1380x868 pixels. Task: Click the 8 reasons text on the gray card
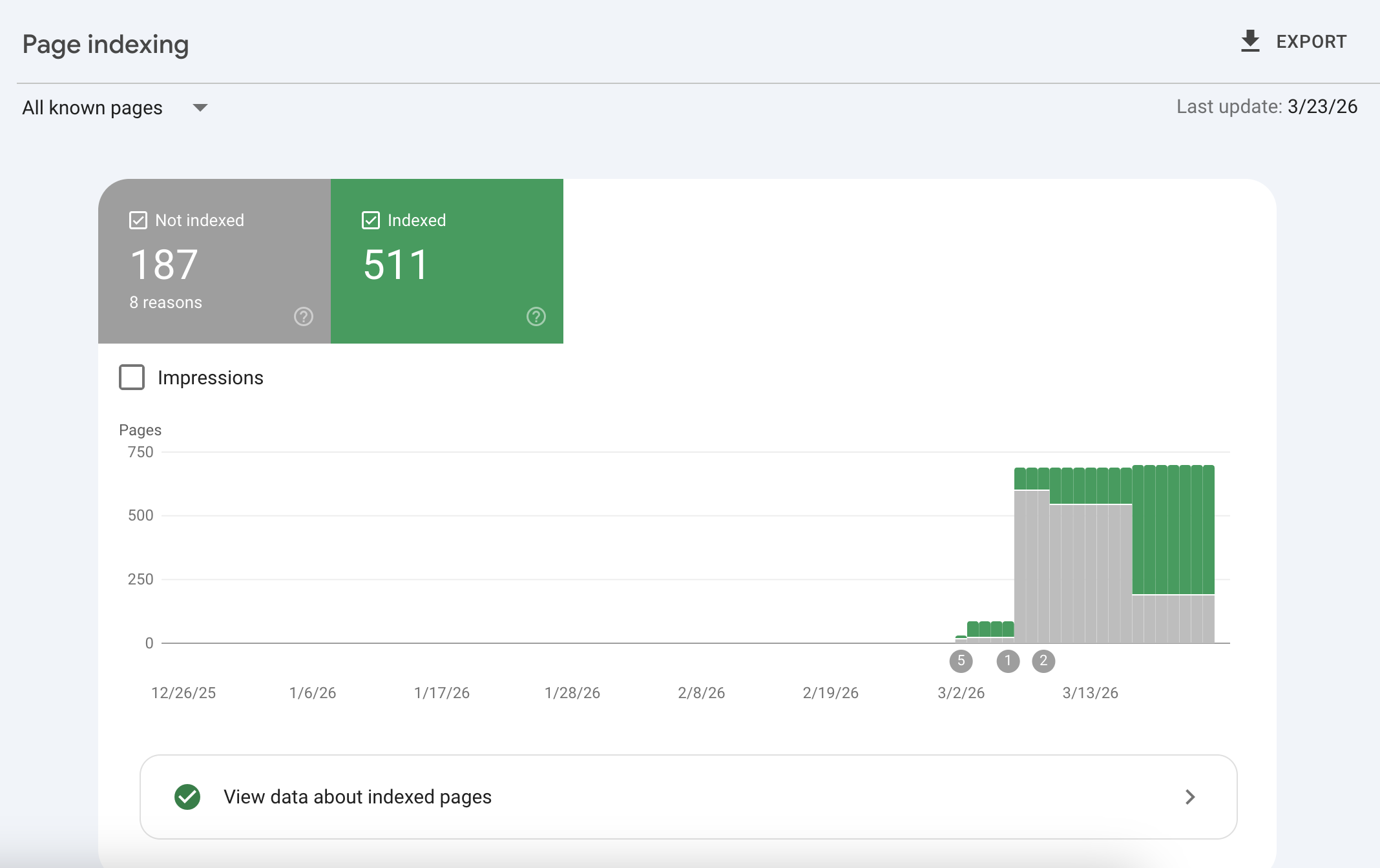(165, 302)
